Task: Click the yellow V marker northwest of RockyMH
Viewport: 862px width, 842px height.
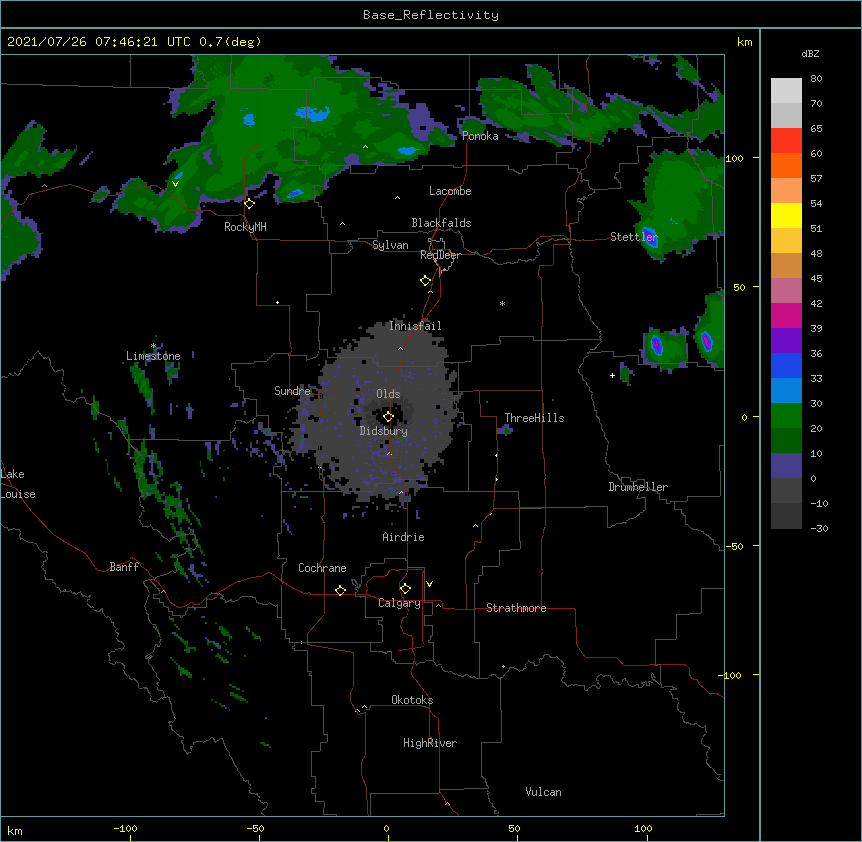Action: pos(175,184)
